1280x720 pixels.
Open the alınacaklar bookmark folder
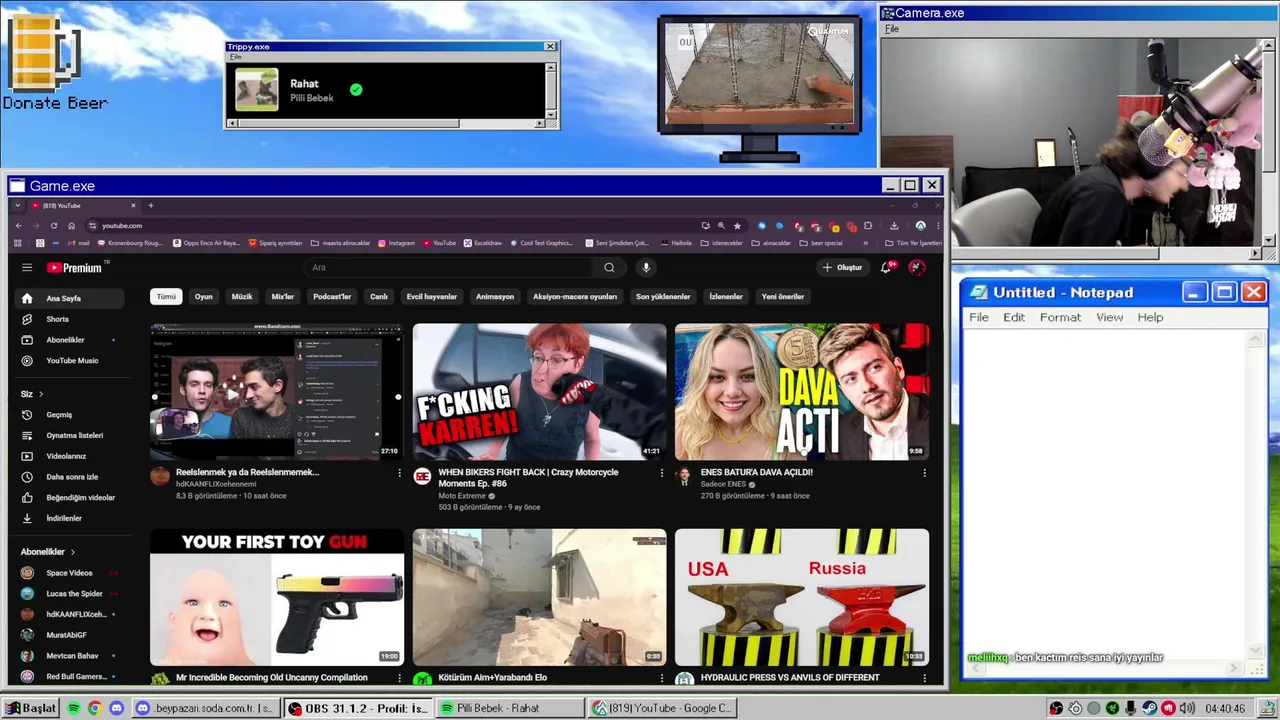coord(771,243)
